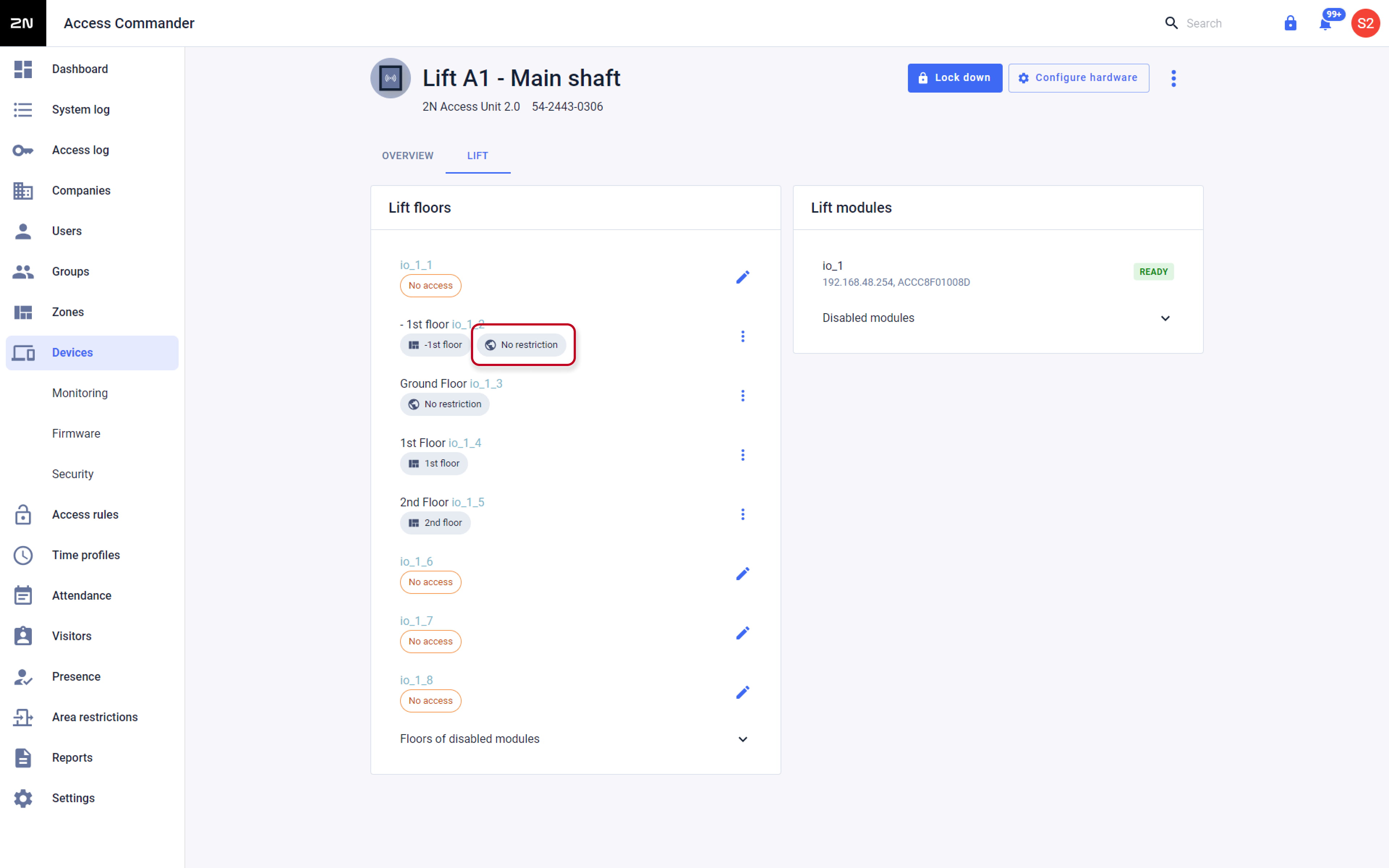
Task: Go to Monitoring submenu item
Action: point(80,393)
